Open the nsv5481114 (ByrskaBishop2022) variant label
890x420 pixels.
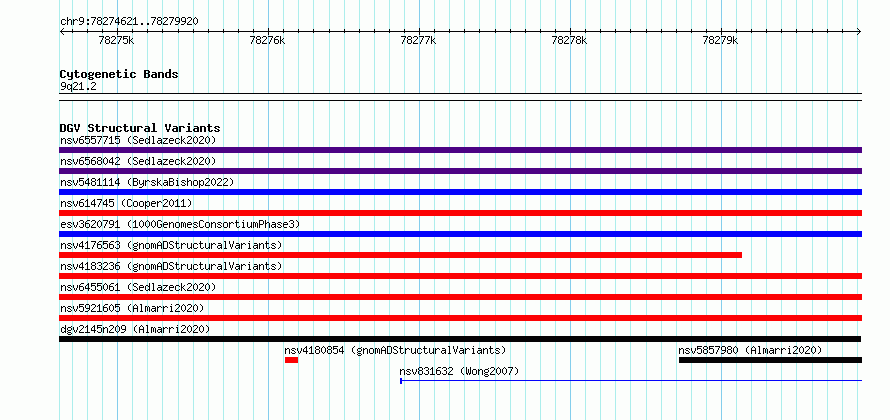click(x=146, y=182)
